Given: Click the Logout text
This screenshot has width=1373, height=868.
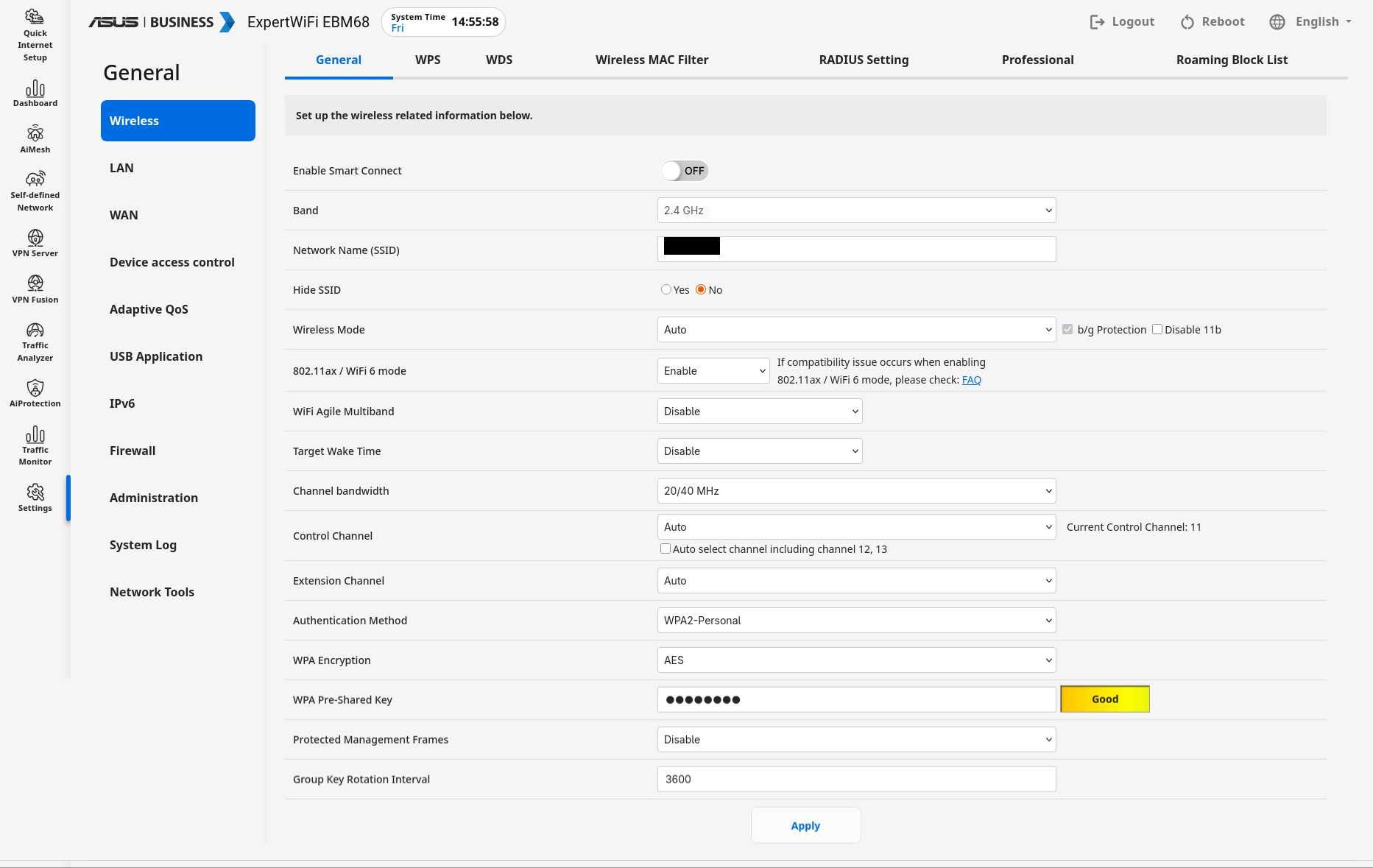Looking at the screenshot, I should (1133, 22).
